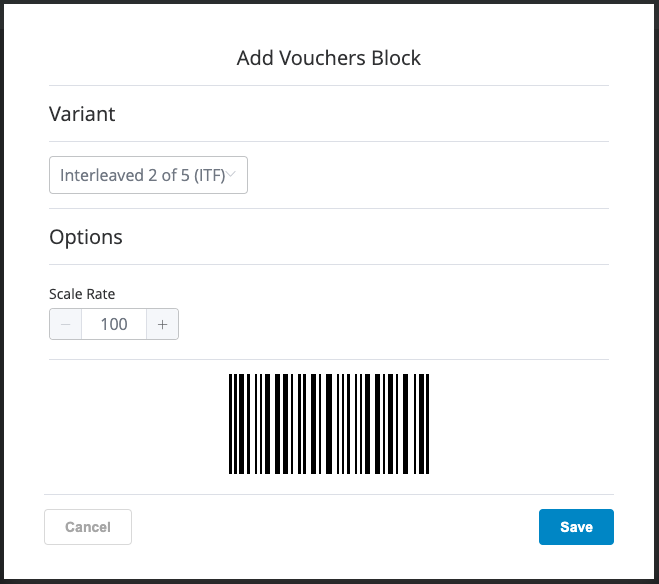Decrease the Scale Rate value by one step

click(x=66, y=324)
